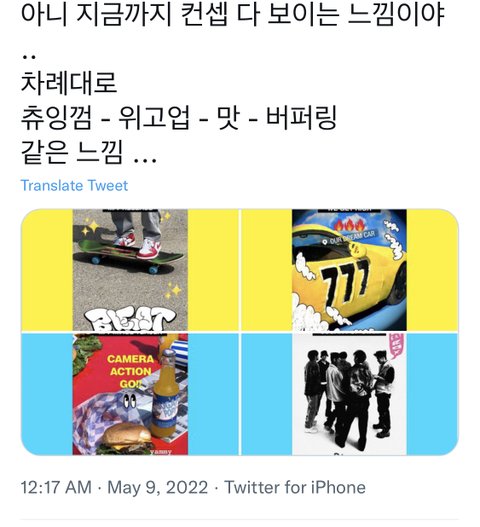Screen dimensions: 480x527
Task: Open the black-and-white group photo
Action: click(x=350, y=394)
